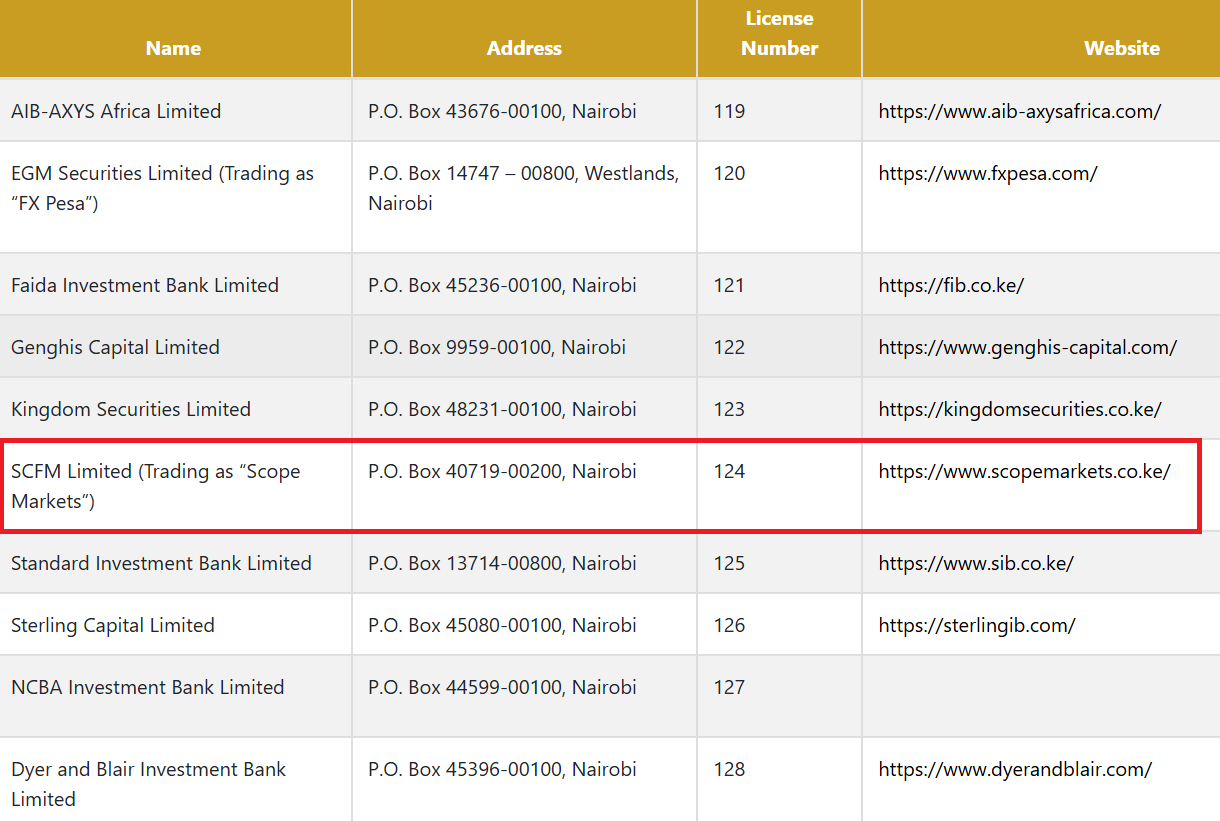The image size is (1220, 821).
Task: Visit the genghis-capital.com link
Action: click(x=1027, y=347)
